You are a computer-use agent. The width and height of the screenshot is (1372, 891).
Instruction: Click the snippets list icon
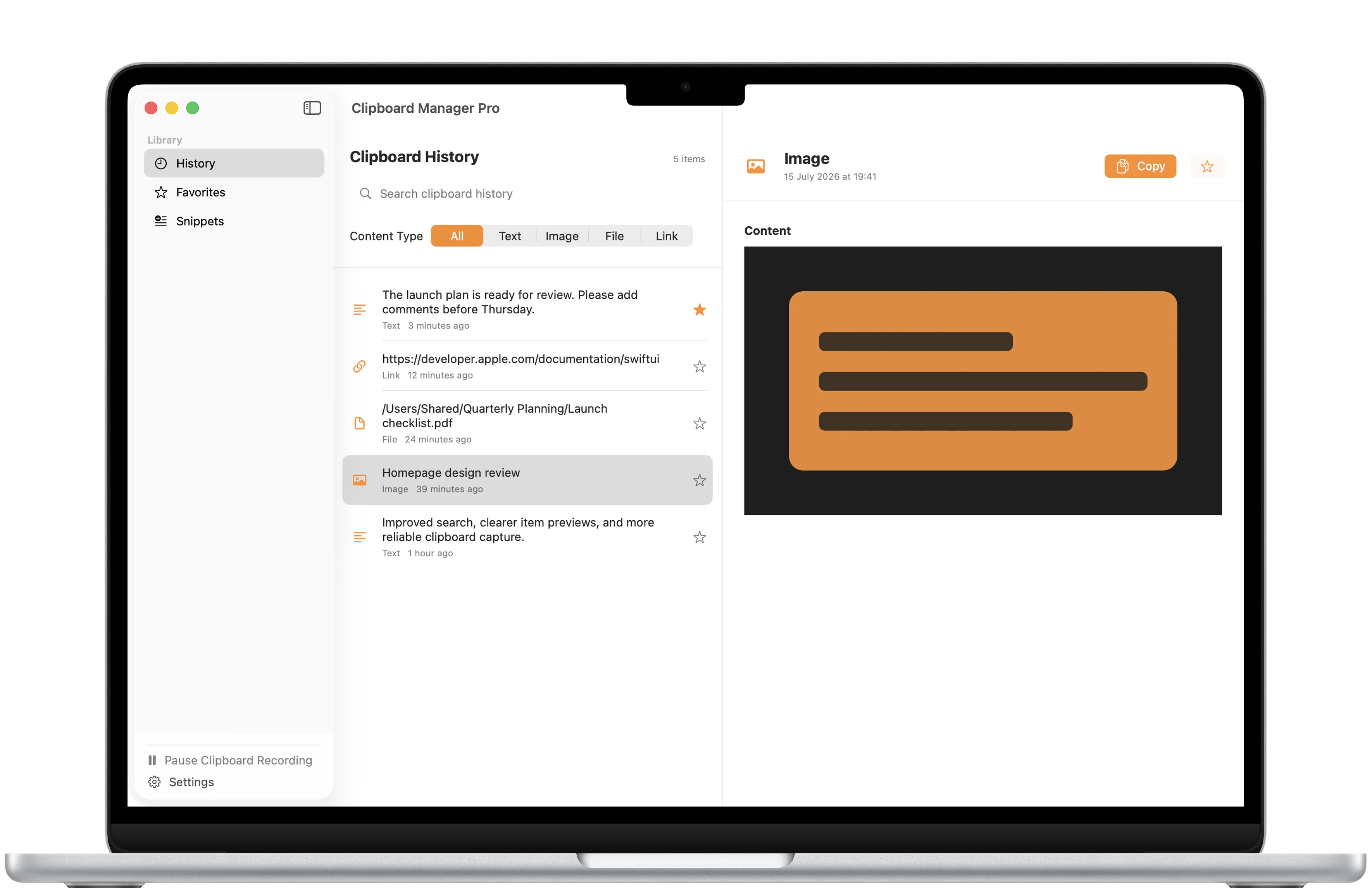tap(161, 221)
